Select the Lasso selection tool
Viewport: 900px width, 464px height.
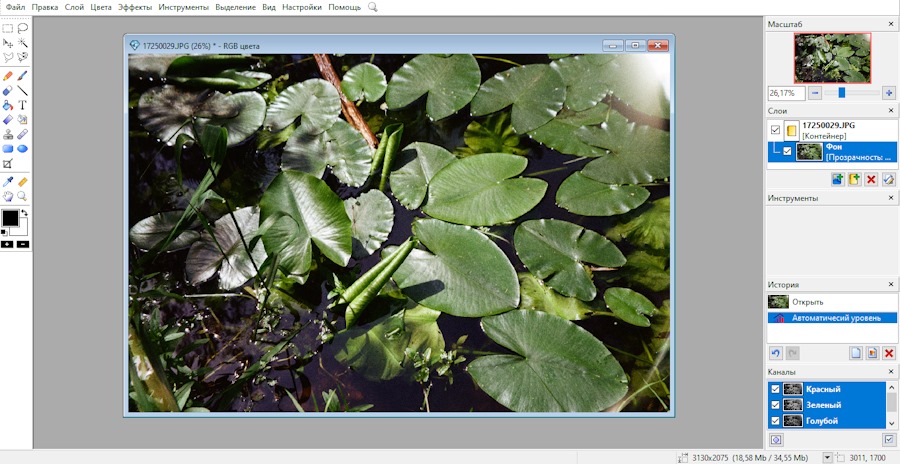[x=22, y=29]
